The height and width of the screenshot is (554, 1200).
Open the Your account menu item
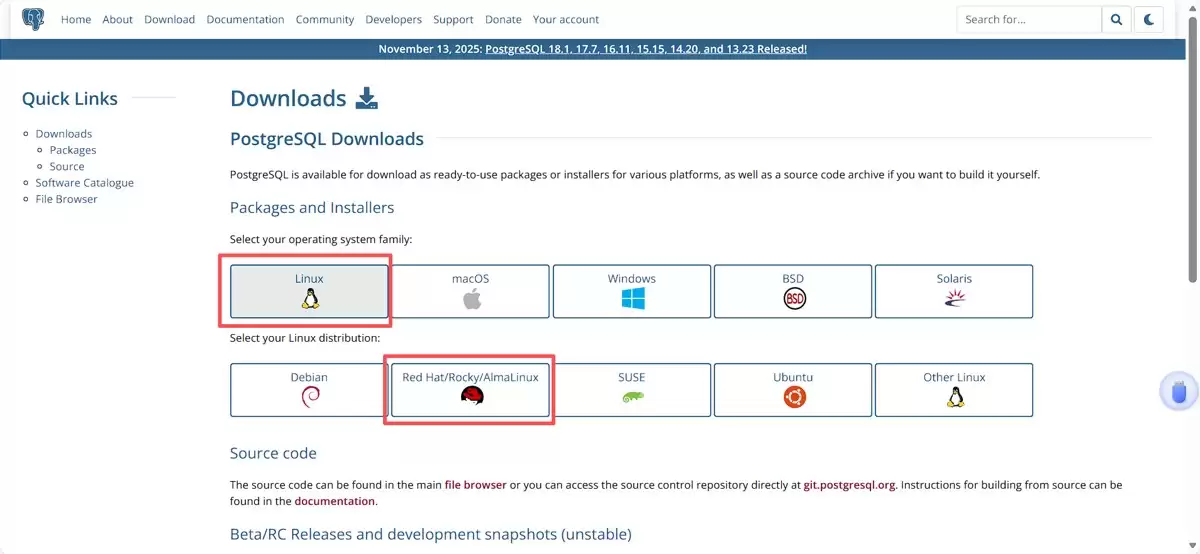pyautogui.click(x=566, y=19)
